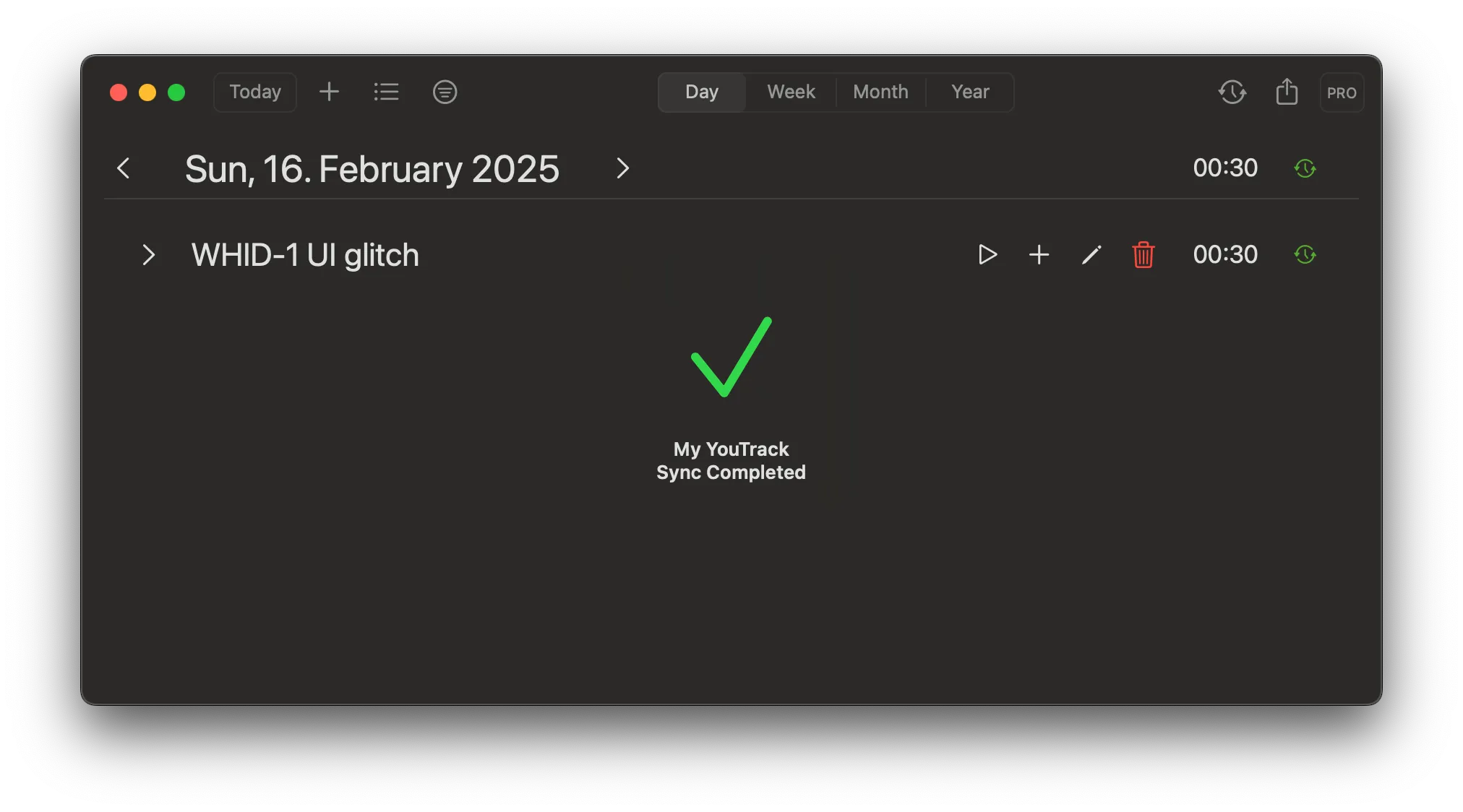Click the sync icon of the WHID-1 UI glitch row
Screen dimensions: 1463x812
[1305, 254]
